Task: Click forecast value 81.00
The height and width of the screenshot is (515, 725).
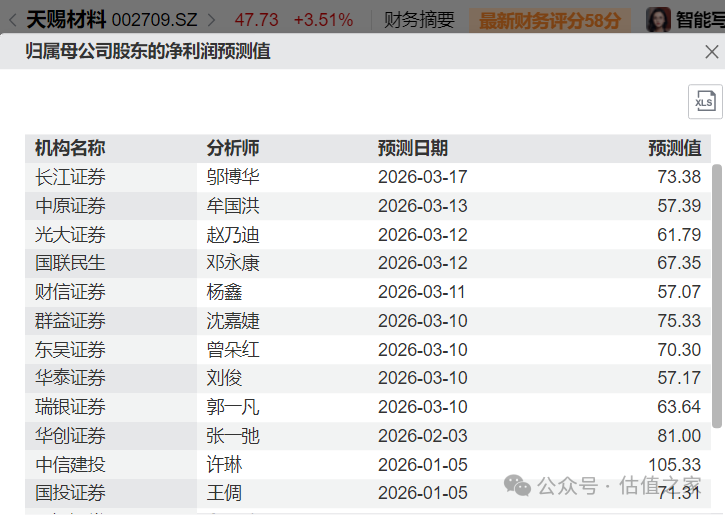Action: click(679, 436)
